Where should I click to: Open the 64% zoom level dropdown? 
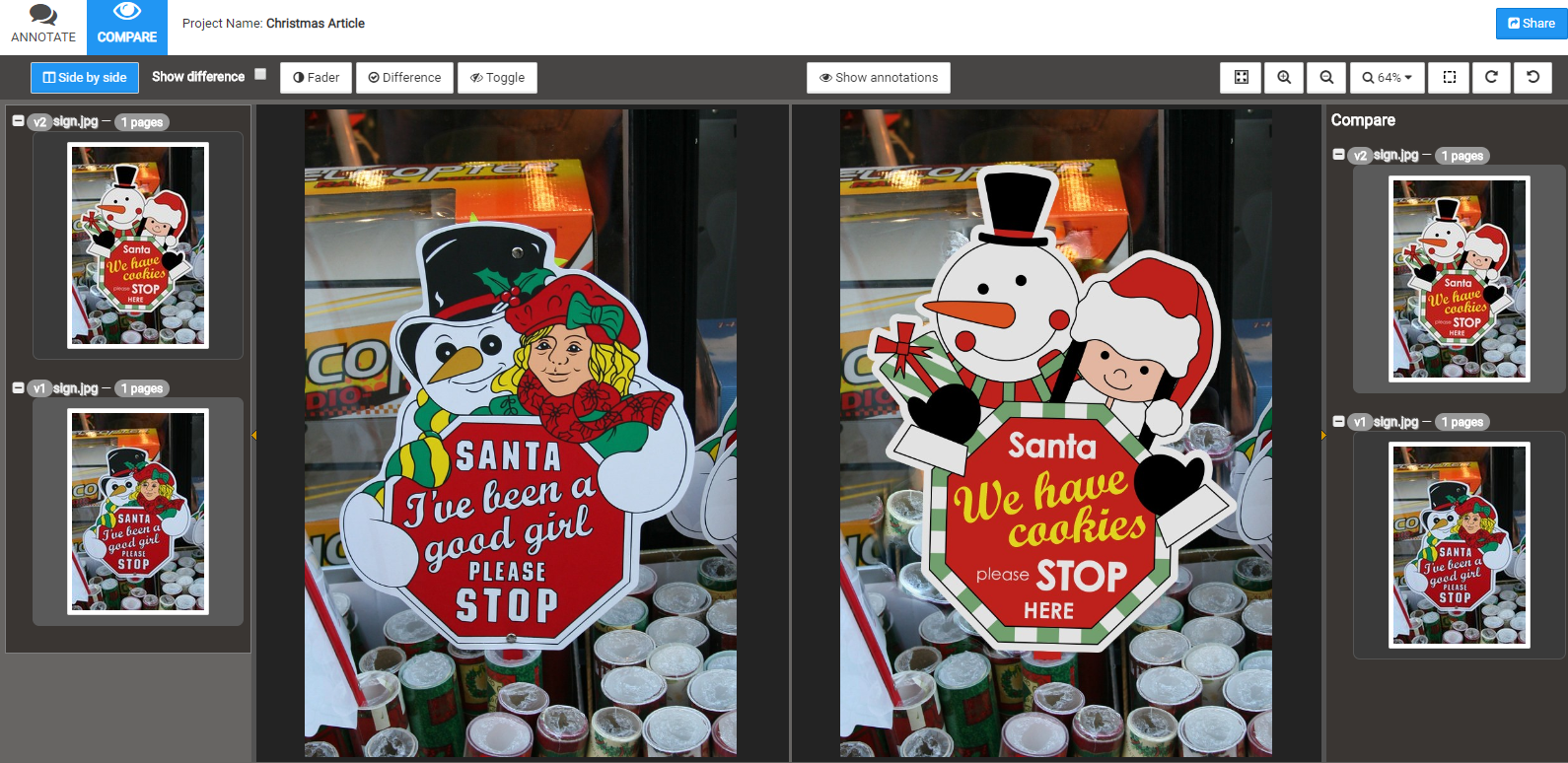[1388, 77]
